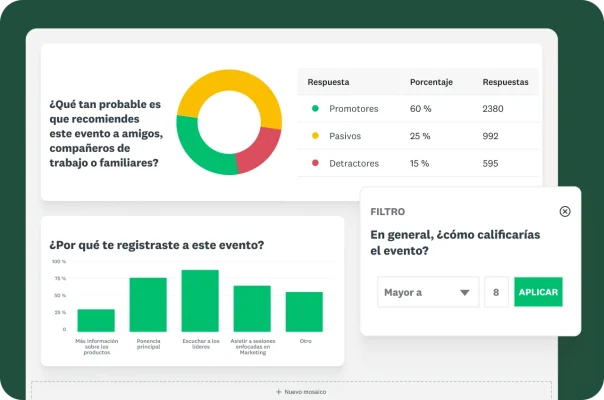The image size is (604, 400).
Task: Add a Nuevo mosaico tile
Action: (x=301, y=392)
